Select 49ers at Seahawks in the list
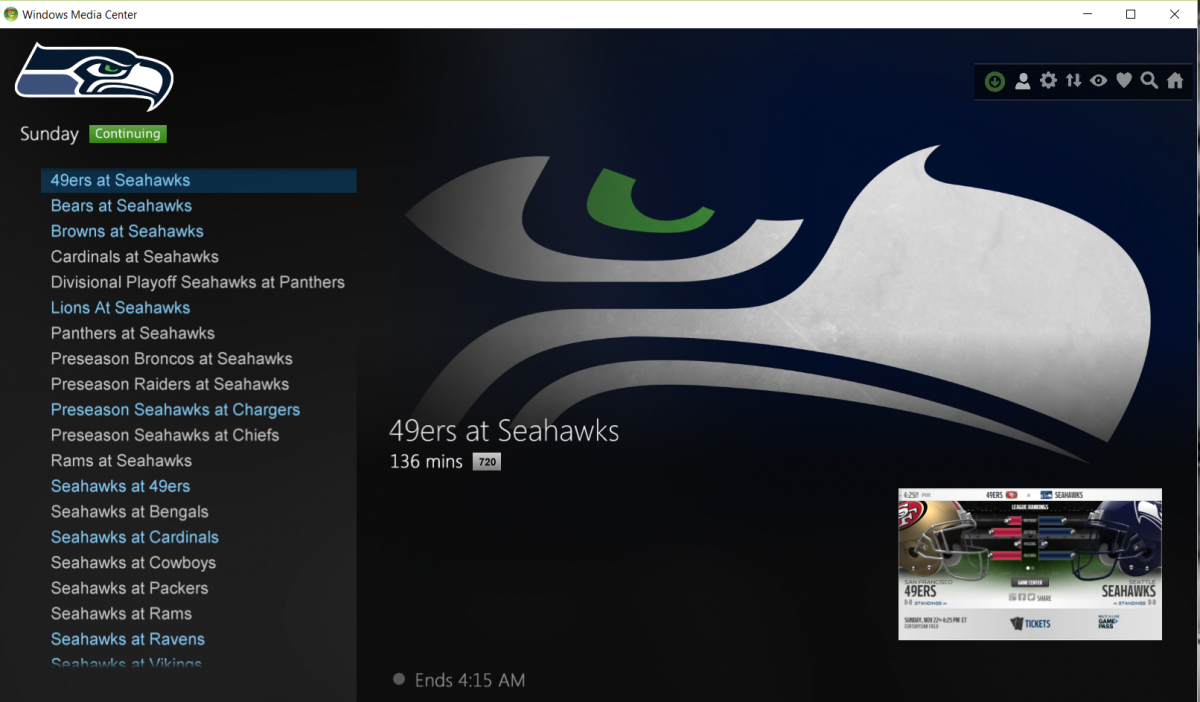1200x702 pixels. click(199, 180)
